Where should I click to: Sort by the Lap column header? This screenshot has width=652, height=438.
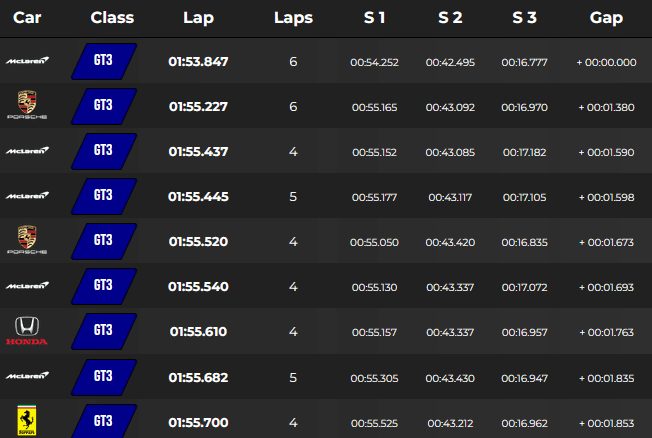point(198,17)
